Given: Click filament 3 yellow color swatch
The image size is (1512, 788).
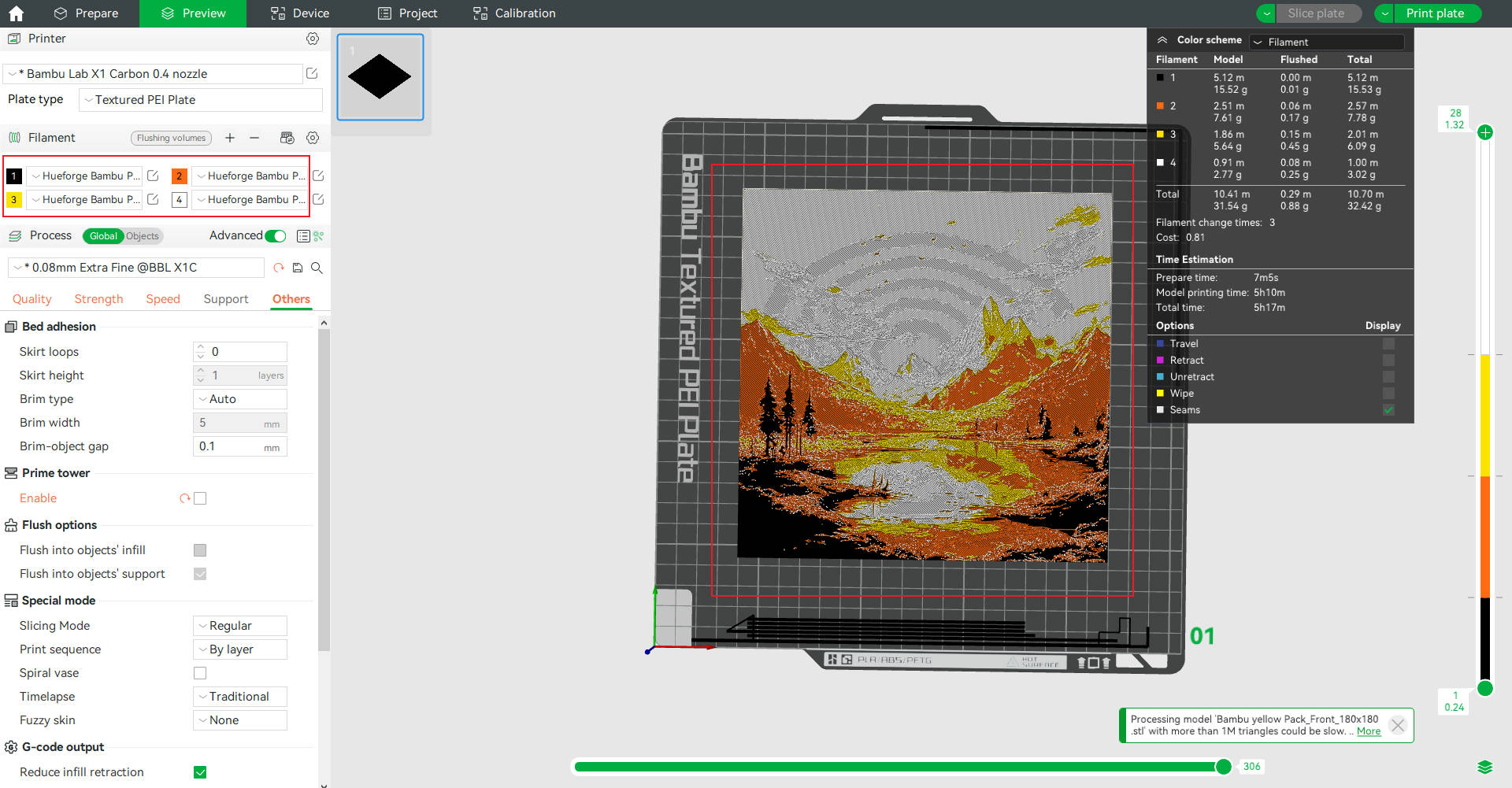Looking at the screenshot, I should coord(14,199).
